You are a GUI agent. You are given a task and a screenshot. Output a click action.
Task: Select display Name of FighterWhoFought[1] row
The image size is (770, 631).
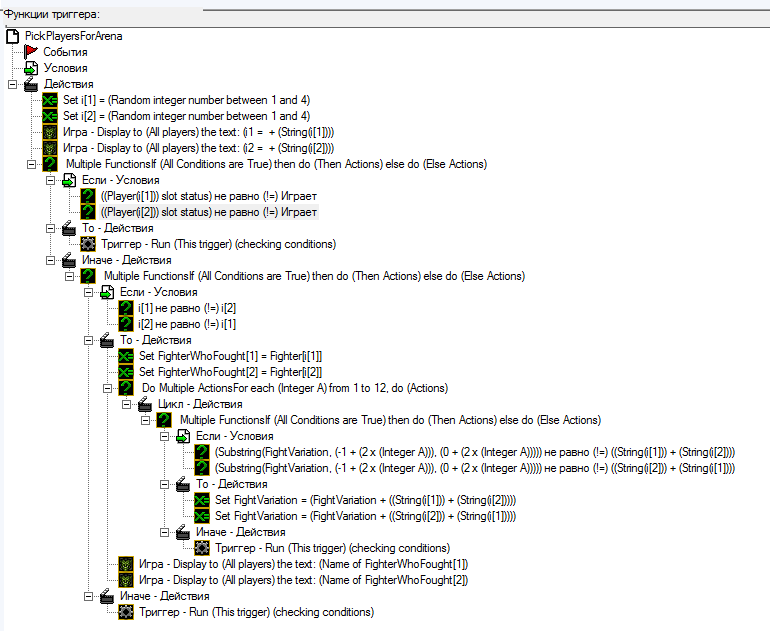click(303, 564)
